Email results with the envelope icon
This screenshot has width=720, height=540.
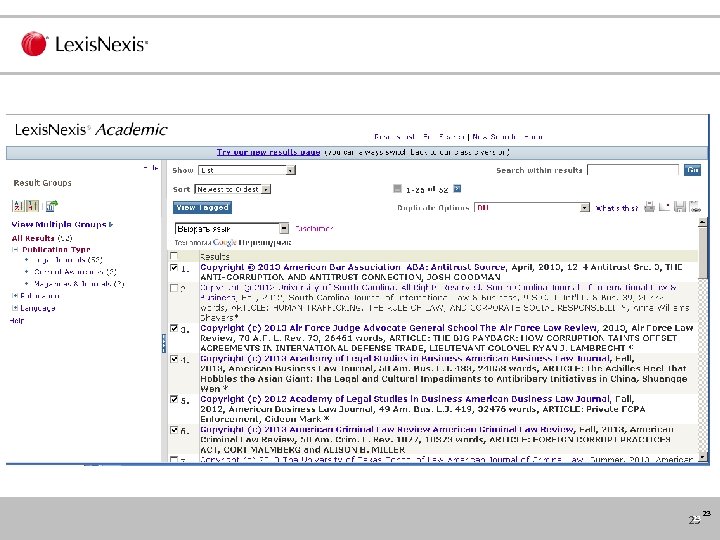[x=664, y=207]
